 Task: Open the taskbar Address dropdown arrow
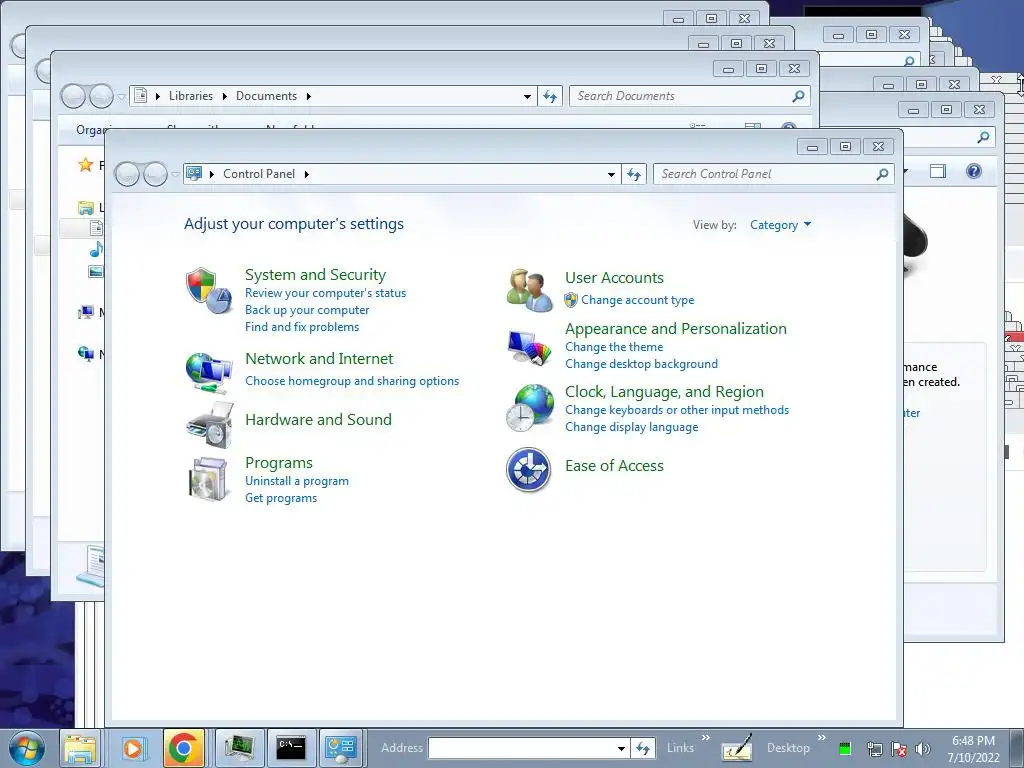pyautogui.click(x=622, y=748)
